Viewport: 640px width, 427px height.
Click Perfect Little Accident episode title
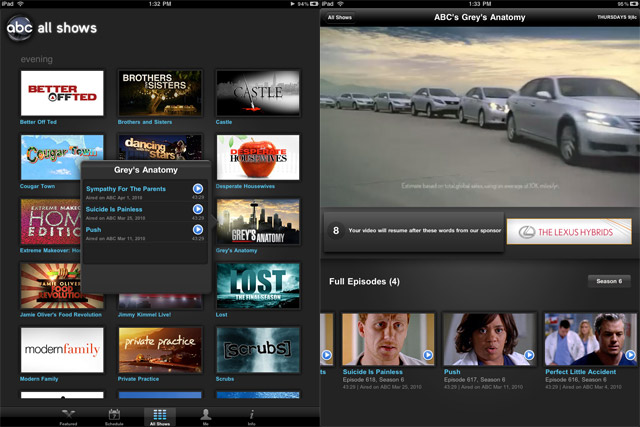click(x=580, y=372)
